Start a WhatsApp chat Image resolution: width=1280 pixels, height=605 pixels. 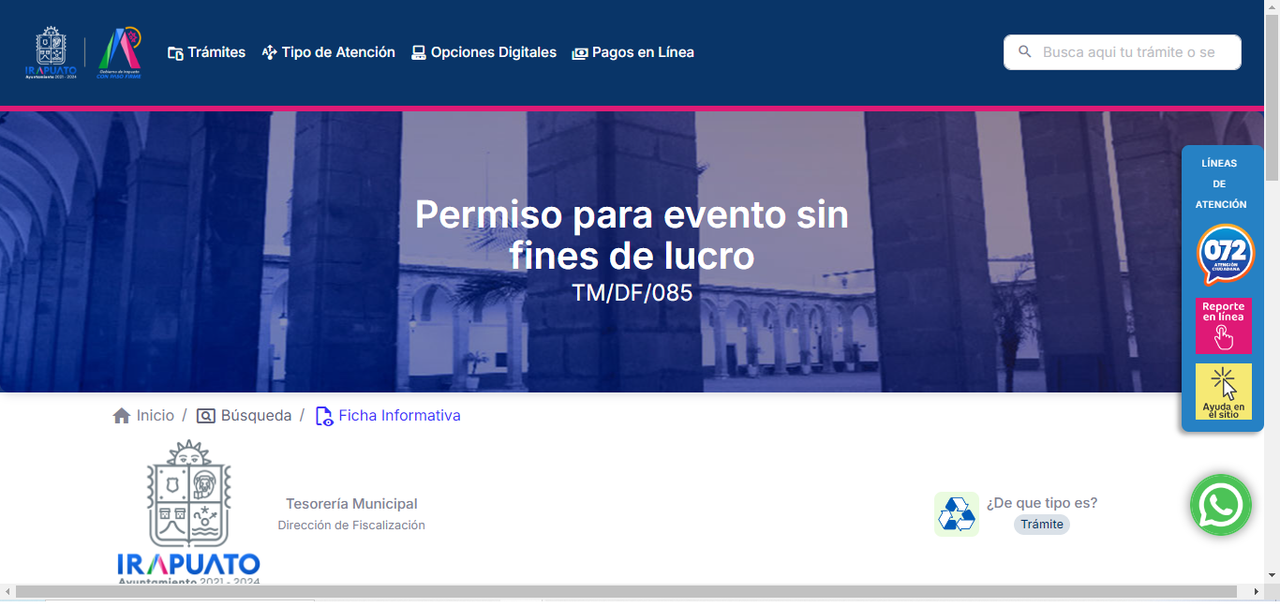click(x=1221, y=505)
